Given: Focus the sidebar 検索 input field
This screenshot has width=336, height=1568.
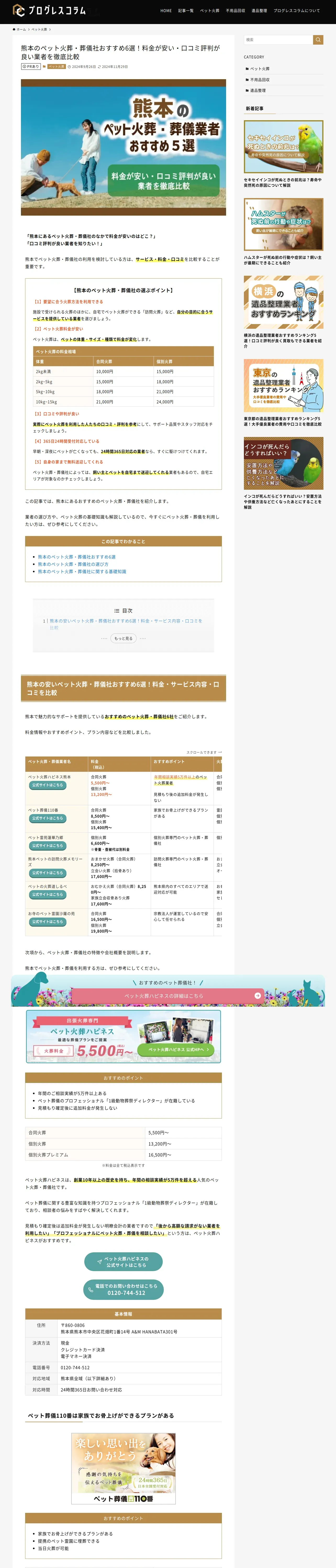Looking at the screenshot, I should [x=278, y=39].
